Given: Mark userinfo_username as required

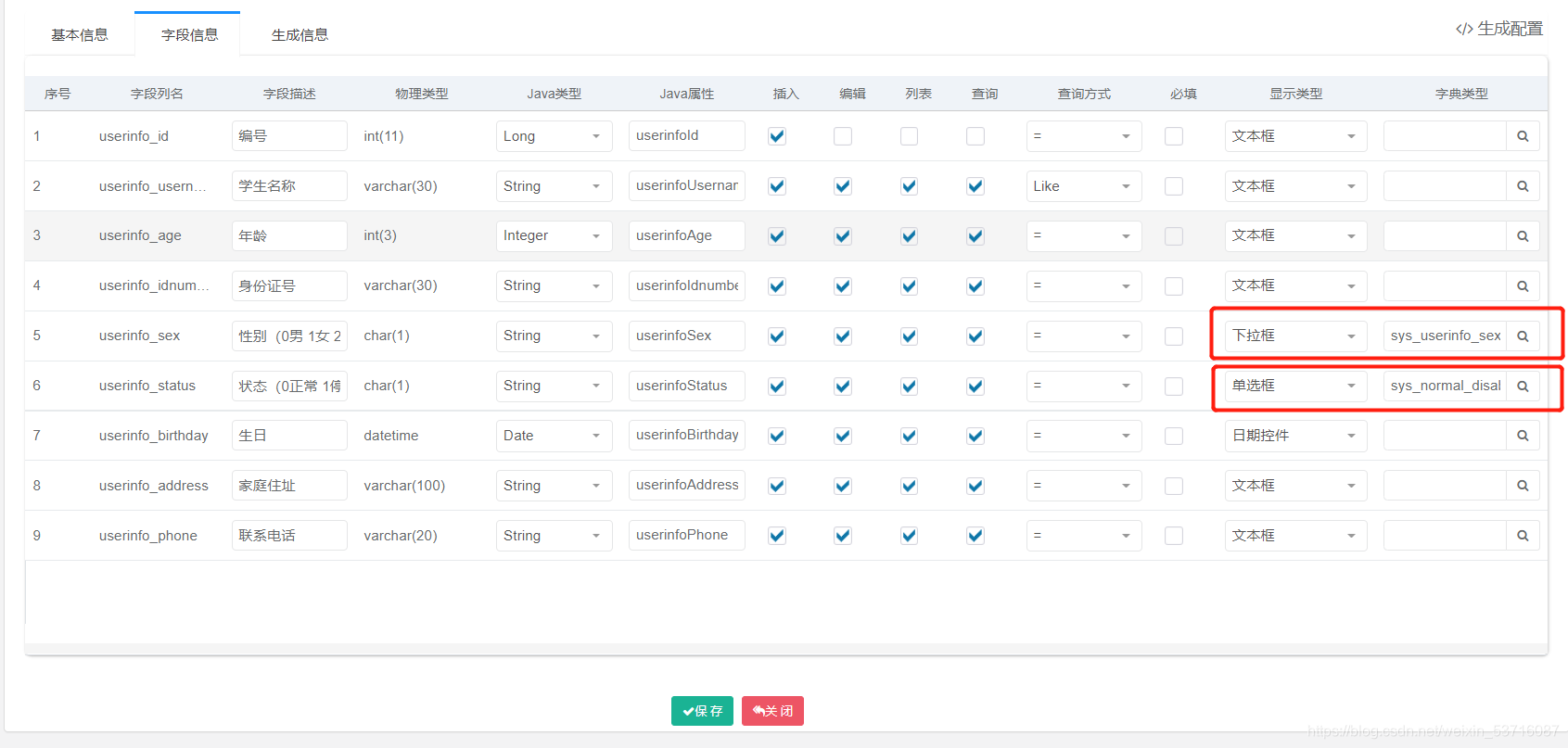Looking at the screenshot, I should (x=1174, y=186).
